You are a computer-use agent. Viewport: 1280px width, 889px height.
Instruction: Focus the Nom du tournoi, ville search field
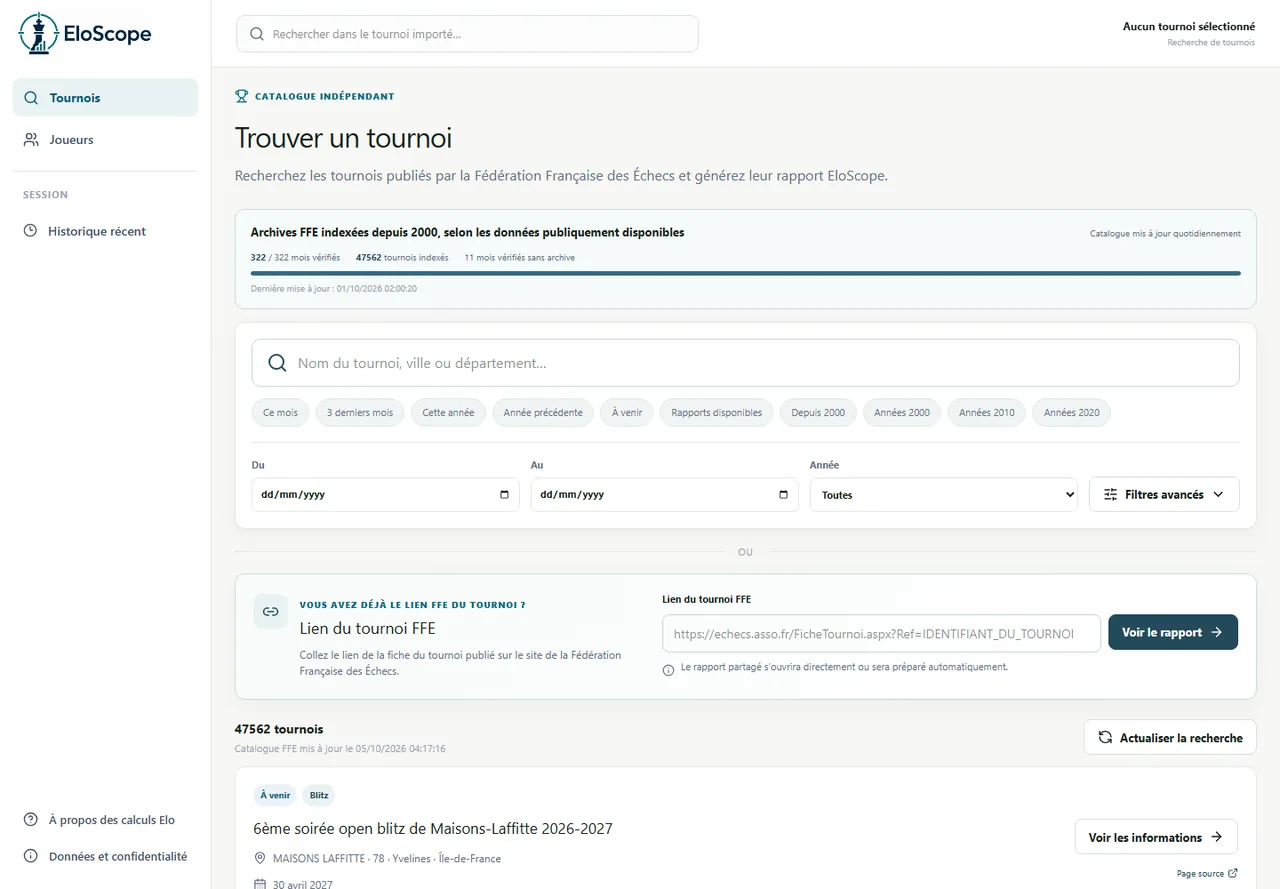(x=745, y=363)
